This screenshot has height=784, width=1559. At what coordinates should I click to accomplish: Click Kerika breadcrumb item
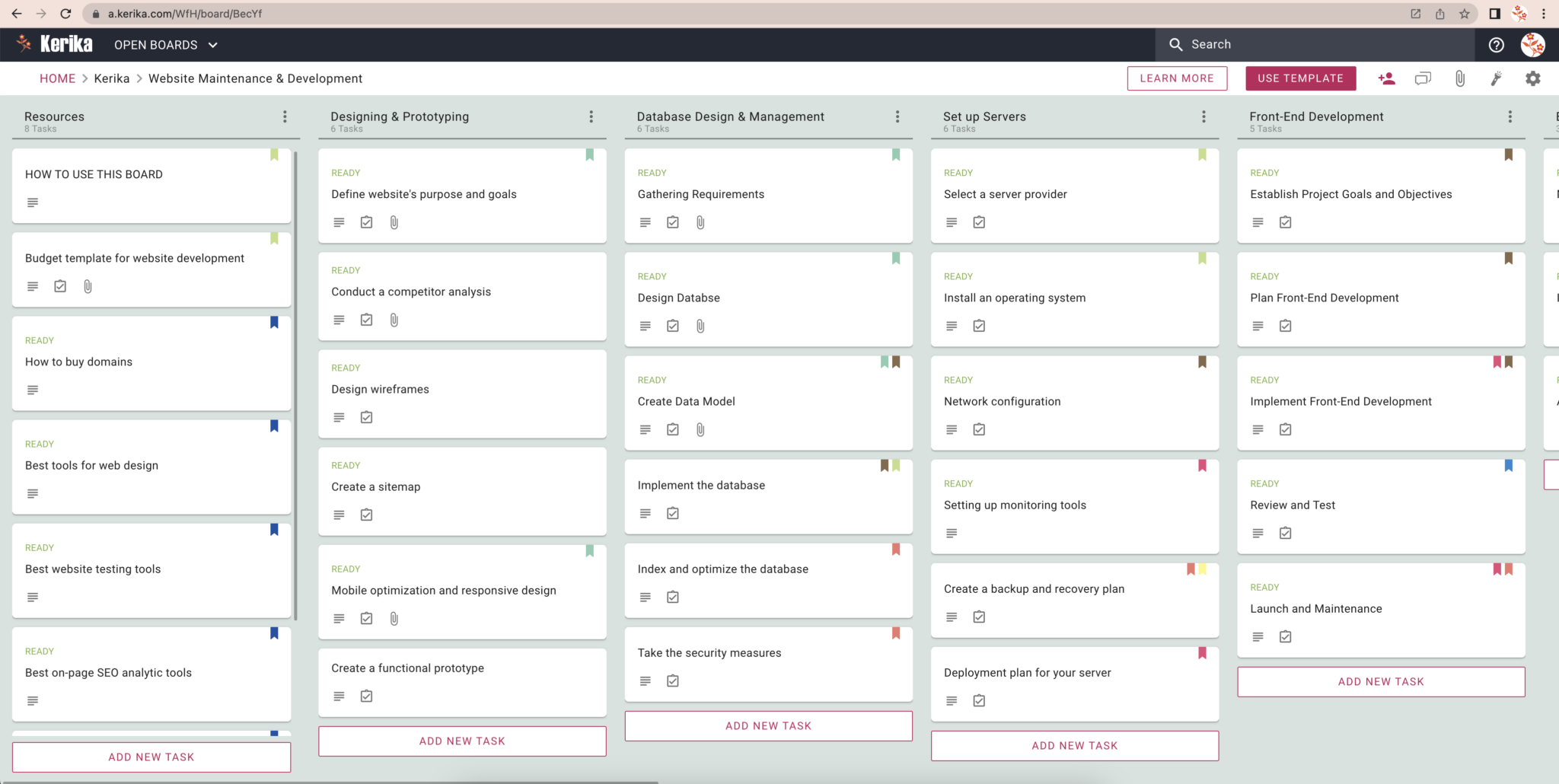112,78
